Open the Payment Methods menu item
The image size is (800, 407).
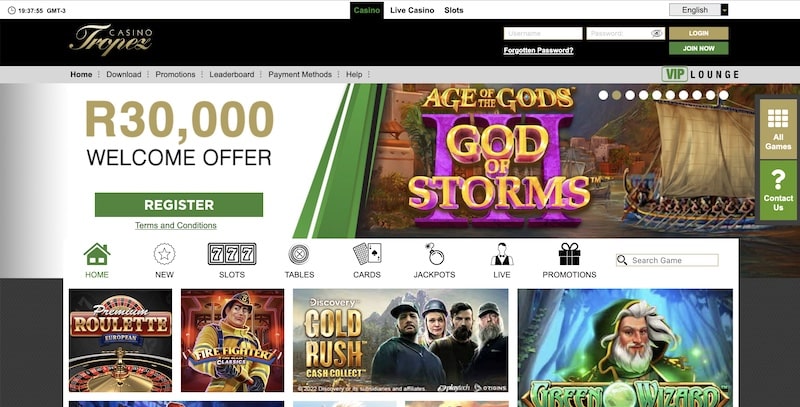point(300,74)
